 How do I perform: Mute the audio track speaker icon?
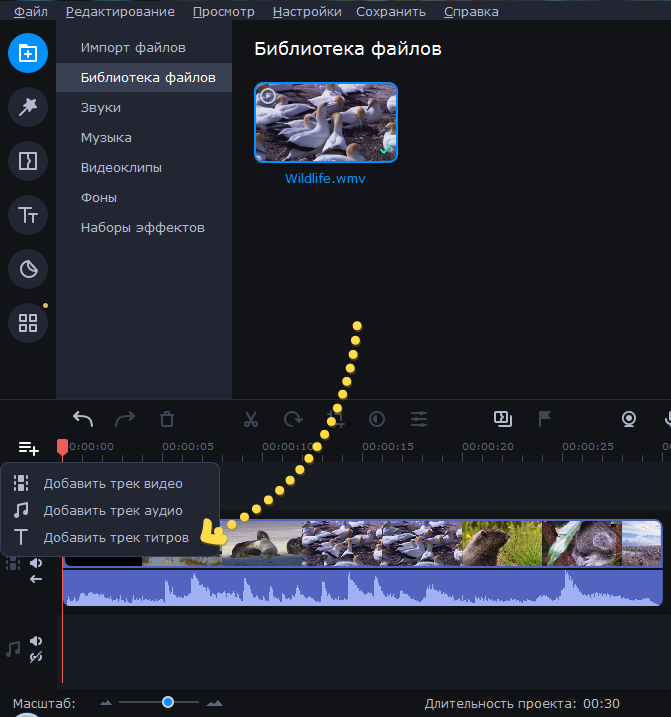pyautogui.click(x=36, y=641)
